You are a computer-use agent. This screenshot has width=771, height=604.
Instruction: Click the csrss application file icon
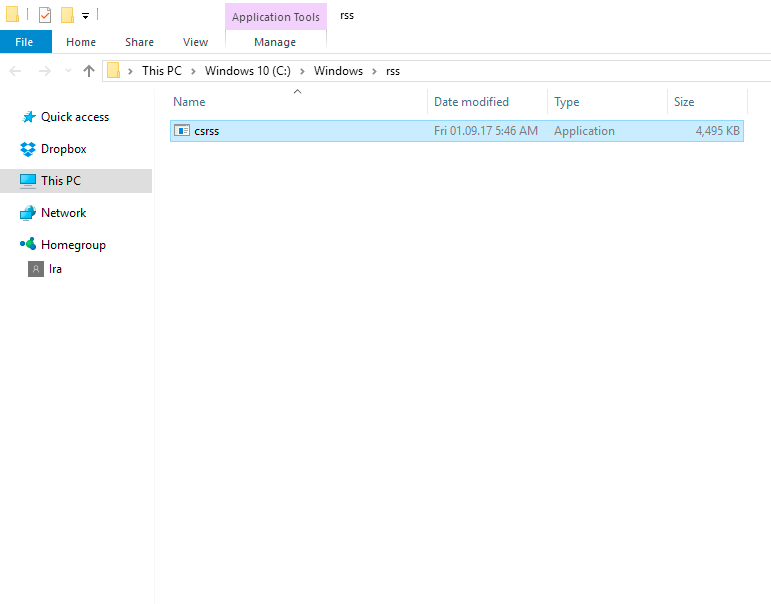[x=182, y=131]
